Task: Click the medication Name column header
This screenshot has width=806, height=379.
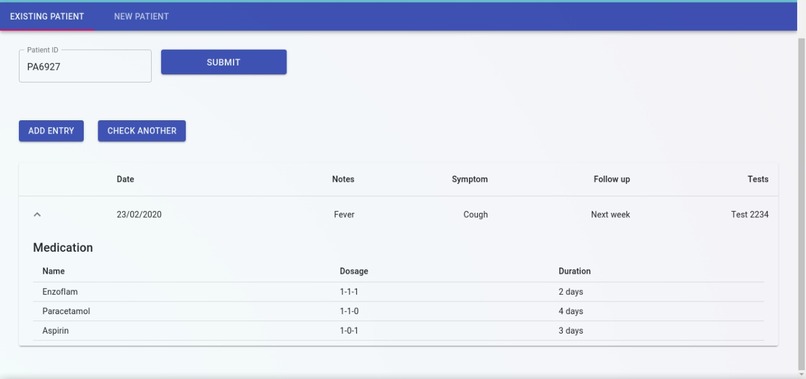Action: click(x=53, y=271)
